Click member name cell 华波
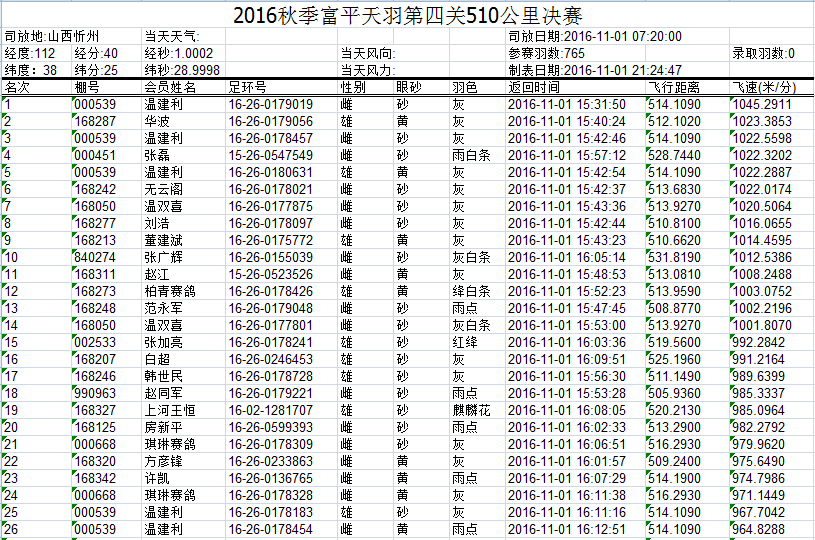 click(x=157, y=121)
